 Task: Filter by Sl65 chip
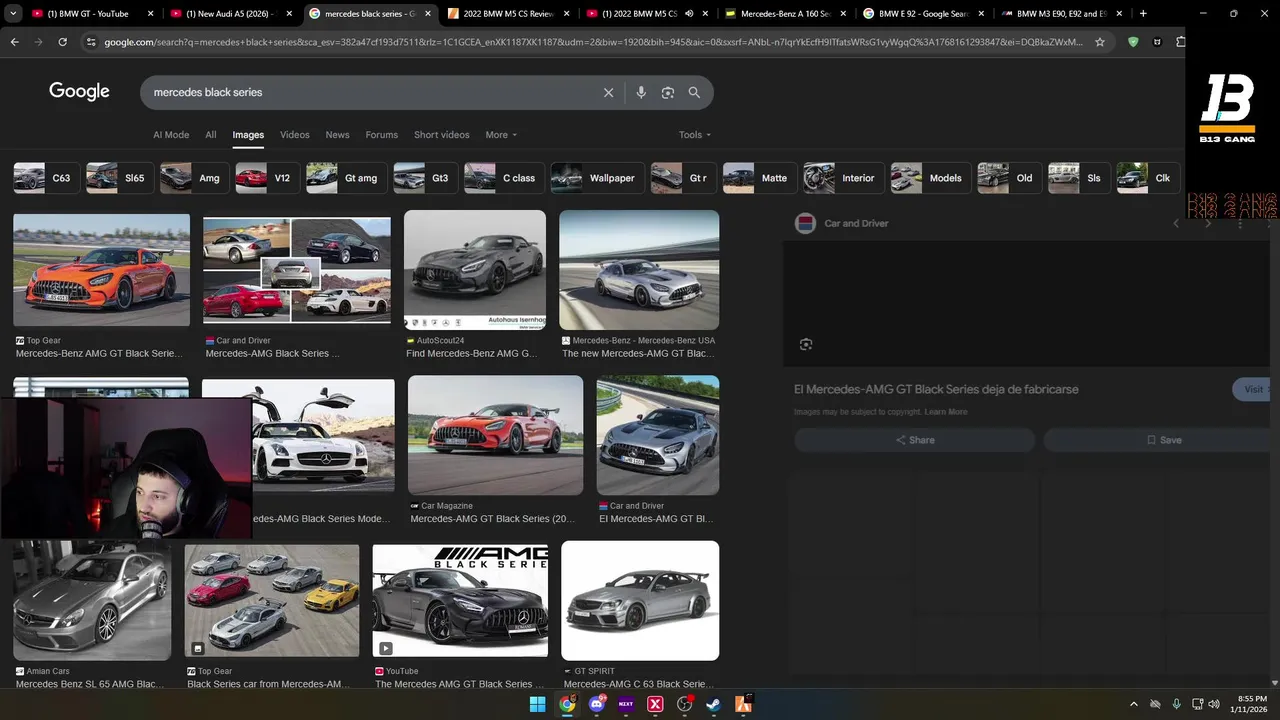(x=120, y=178)
